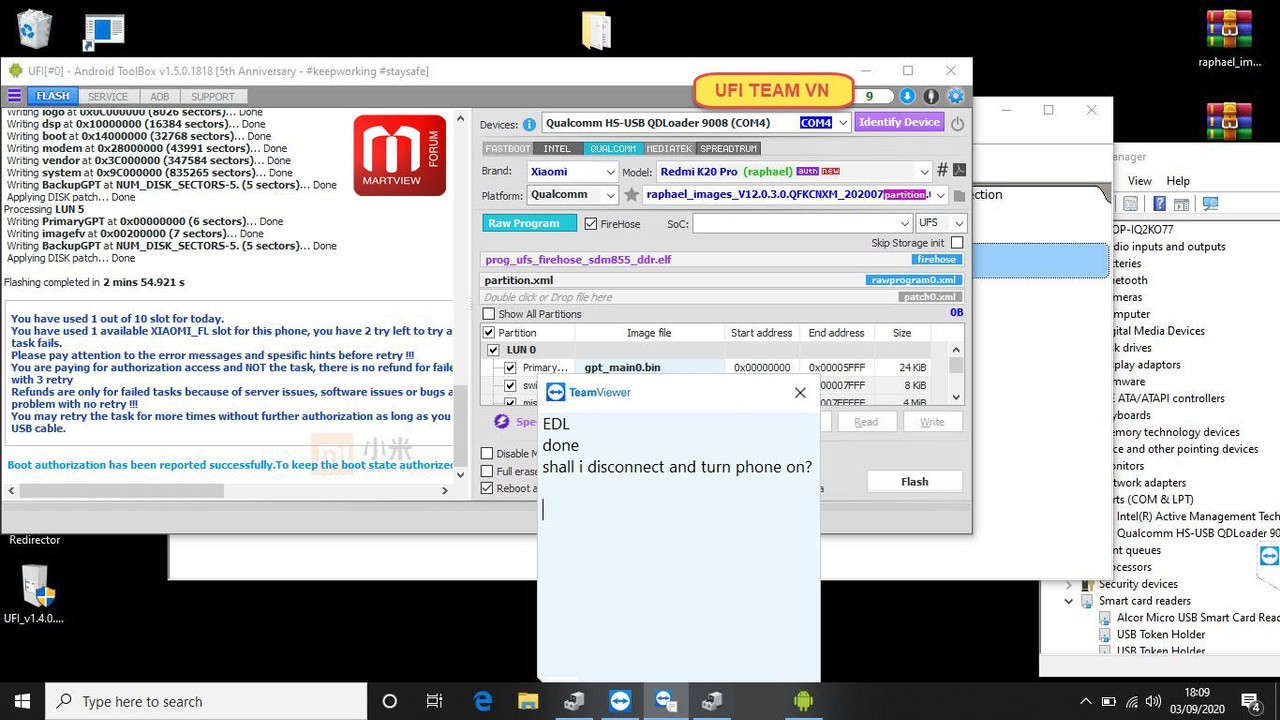This screenshot has width=1280, height=720.
Task: Launch Microsoft Edge from taskbar
Action: (x=484, y=701)
